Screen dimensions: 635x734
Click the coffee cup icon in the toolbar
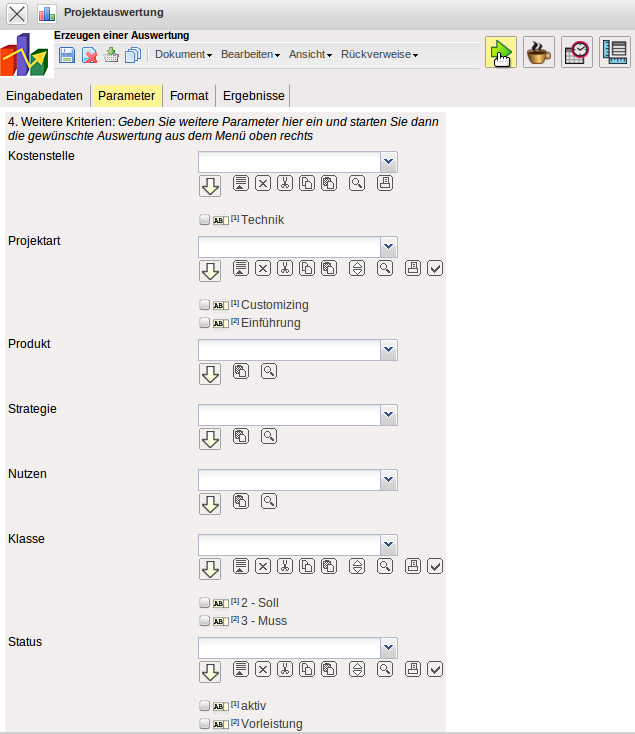point(539,52)
